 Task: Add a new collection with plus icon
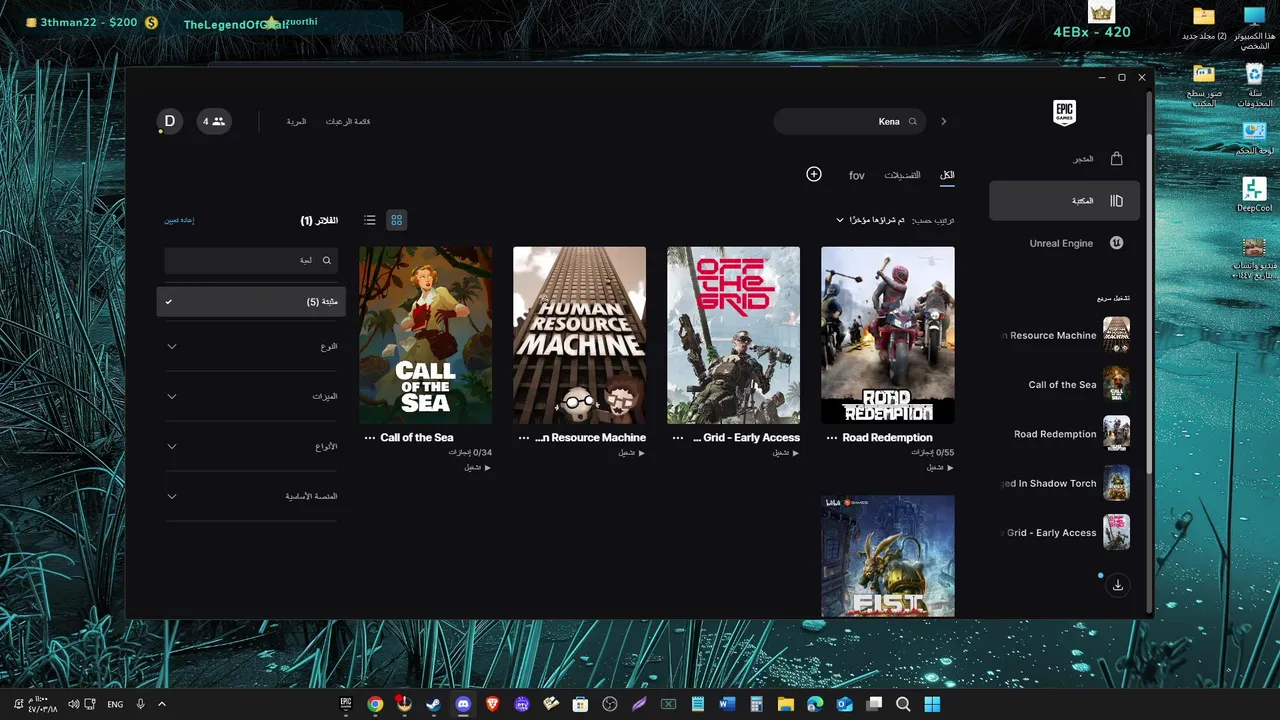pos(814,174)
